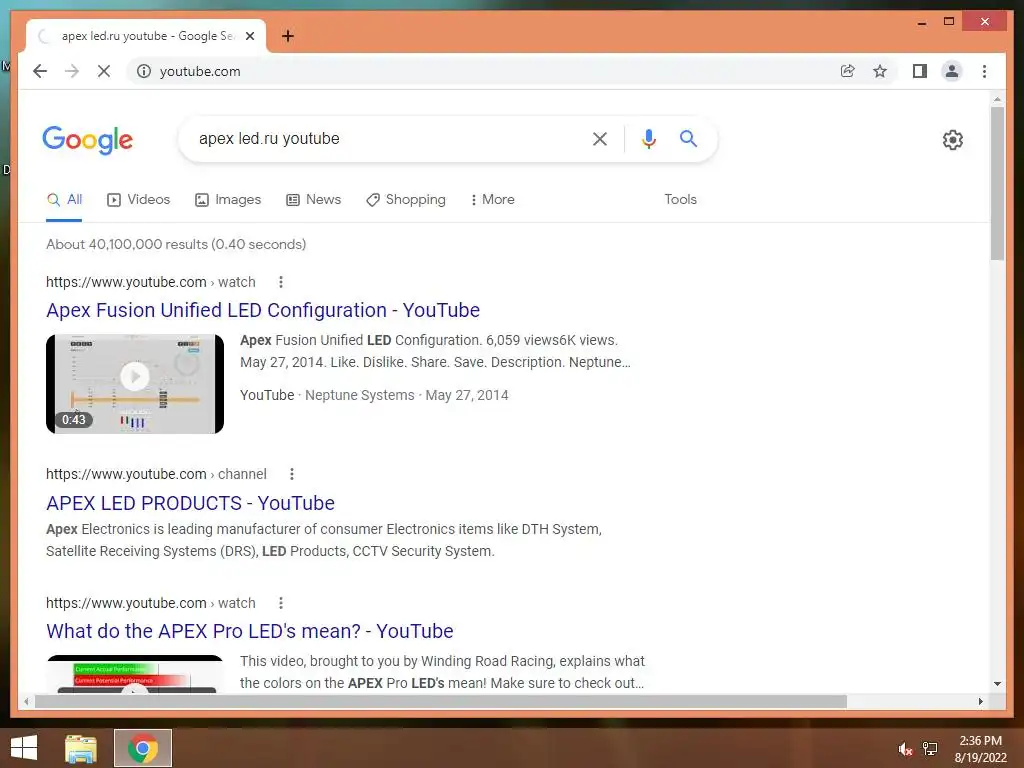
Task: Open the Chrome three-dot menu
Action: (984, 71)
